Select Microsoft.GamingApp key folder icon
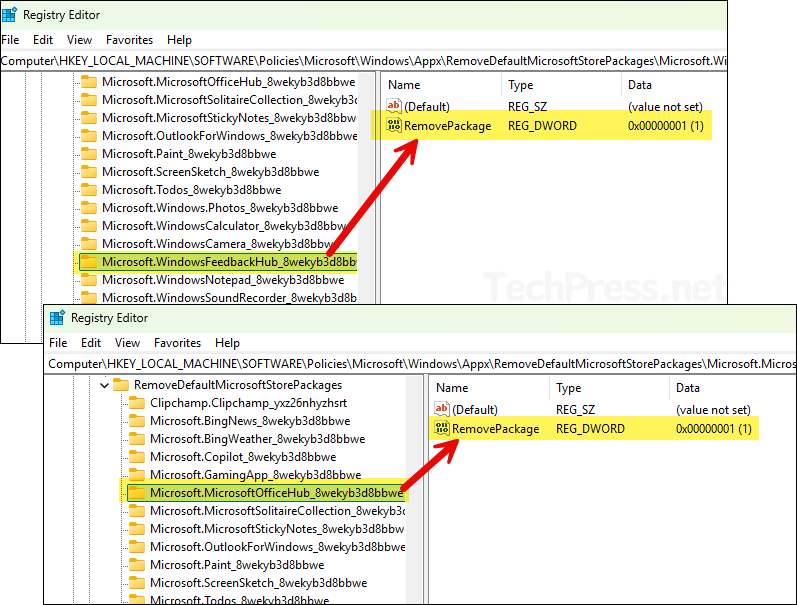Screen dimensions: 797x605 (137, 475)
